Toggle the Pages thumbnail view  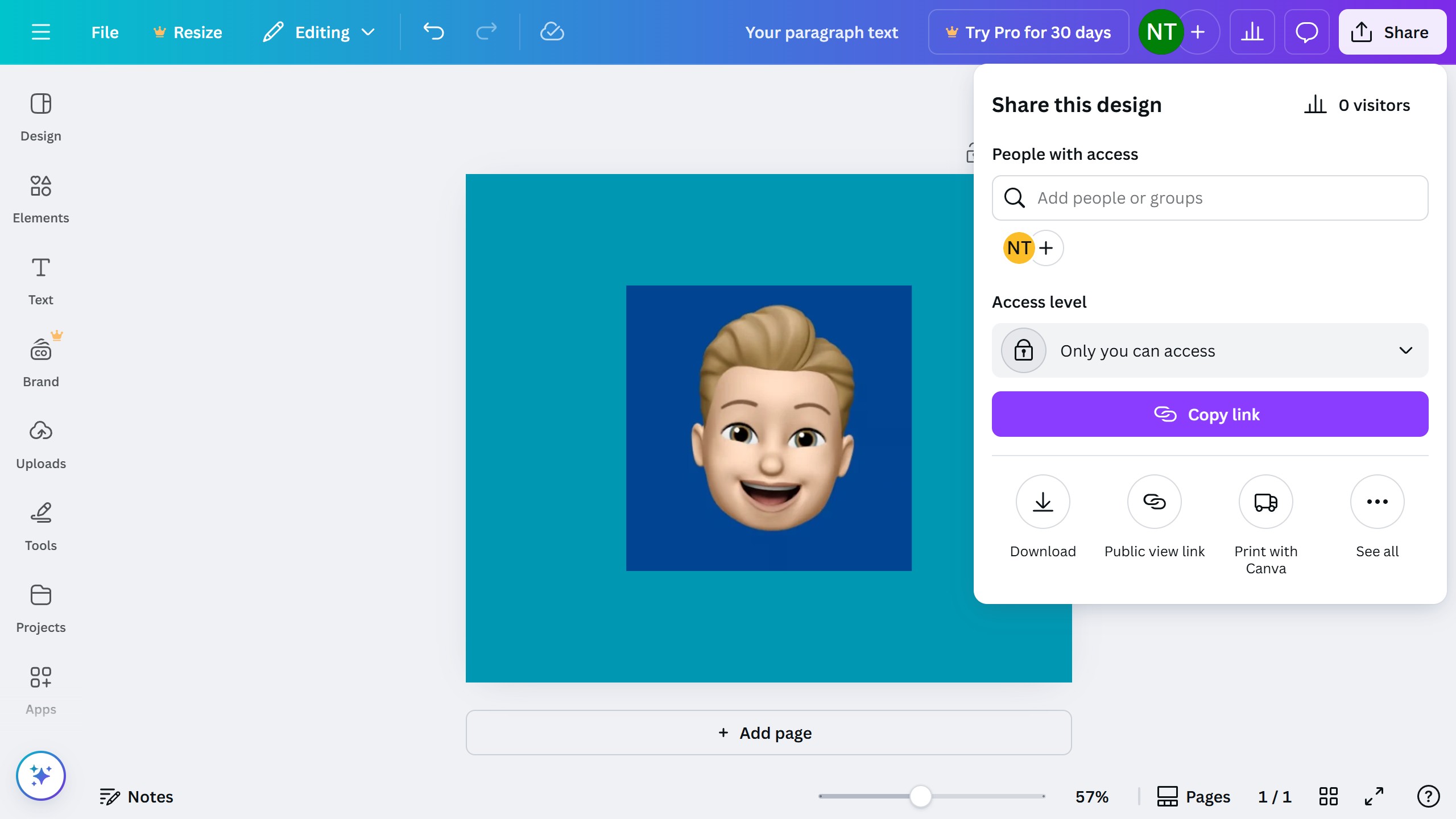coord(1193,796)
